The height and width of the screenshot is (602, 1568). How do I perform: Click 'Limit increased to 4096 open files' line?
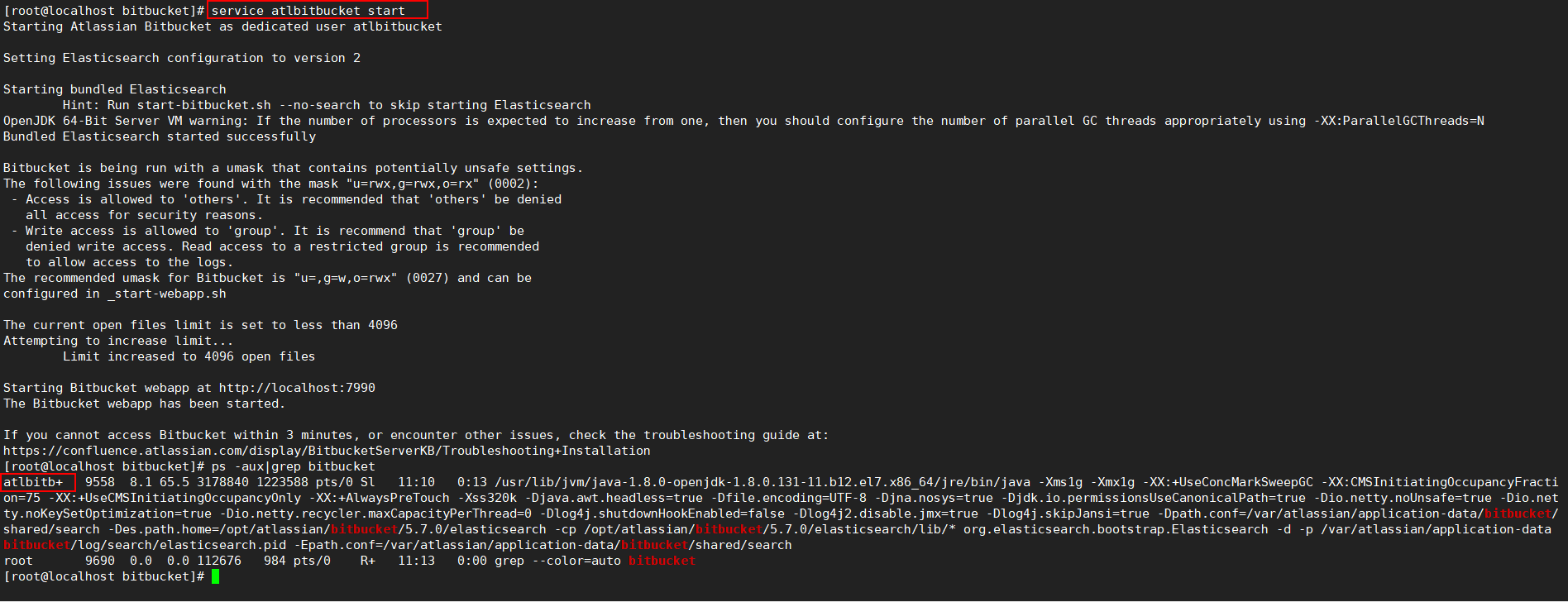189,356
